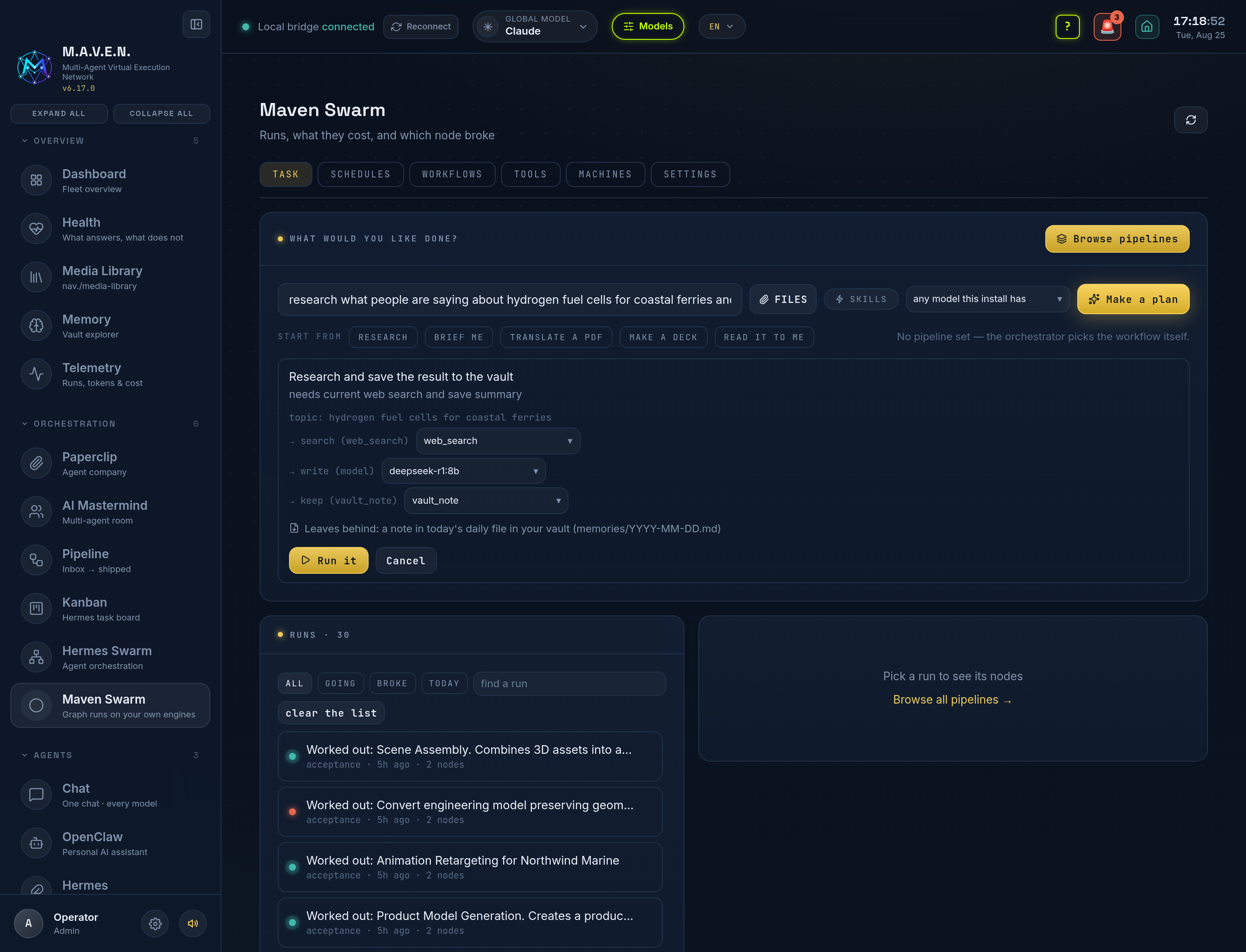
Task: Toggle the speaker sound icon
Action: coord(193,924)
